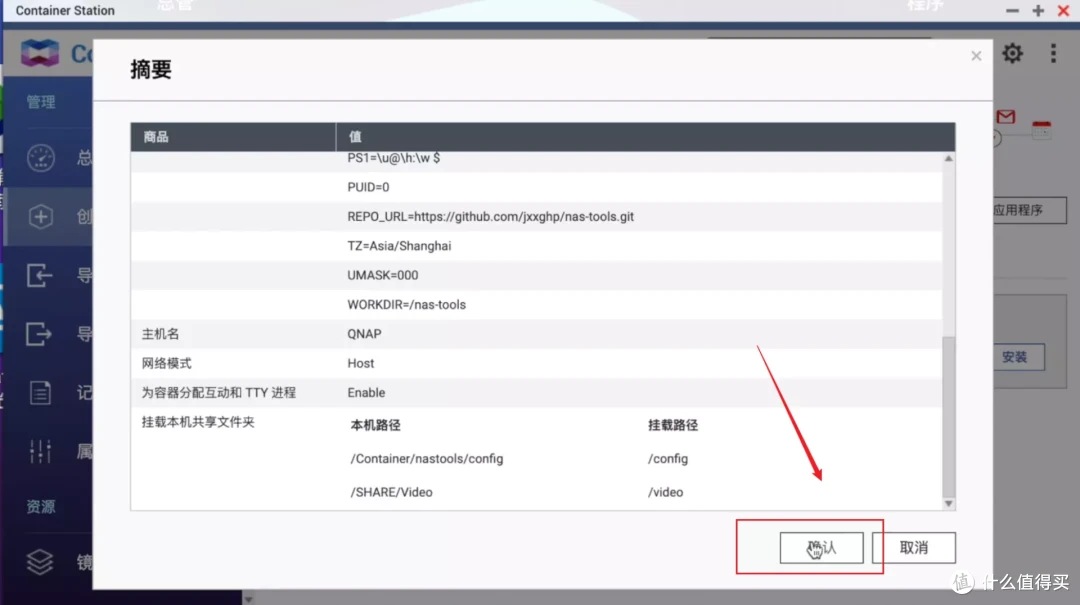This screenshot has height=605, width=1080.
Task: Confirm the summary with the 确认 button
Action: pos(822,548)
